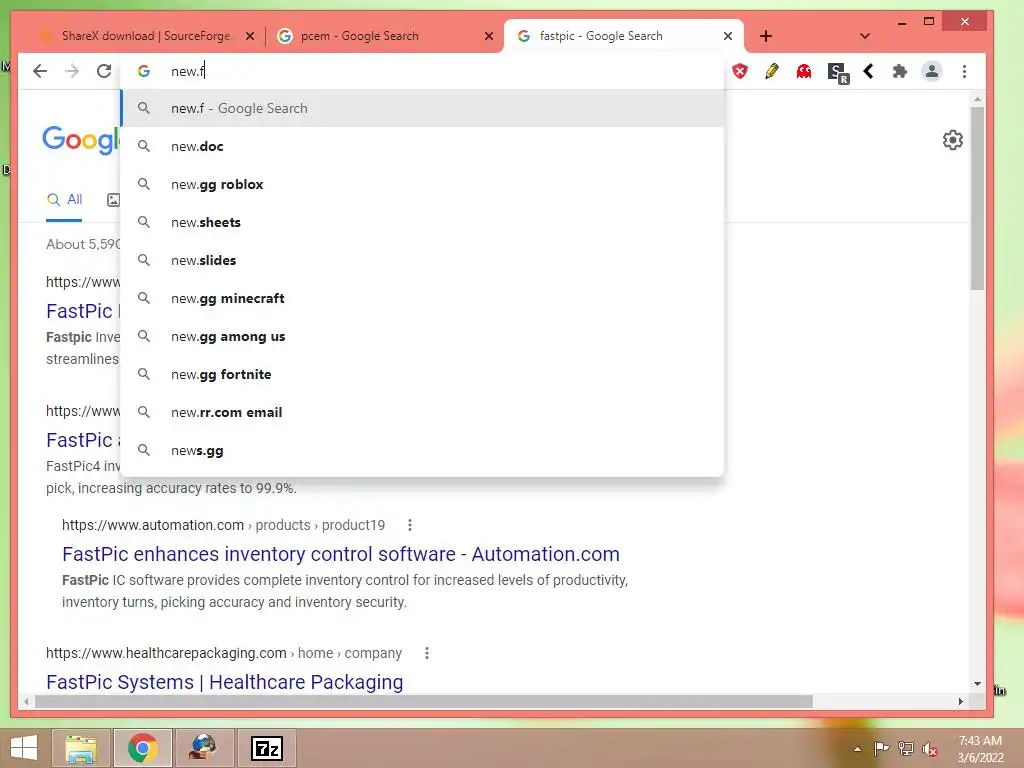Choose the new.rr.com email suggestion
Viewport: 1024px width, 768px height.
click(x=423, y=412)
